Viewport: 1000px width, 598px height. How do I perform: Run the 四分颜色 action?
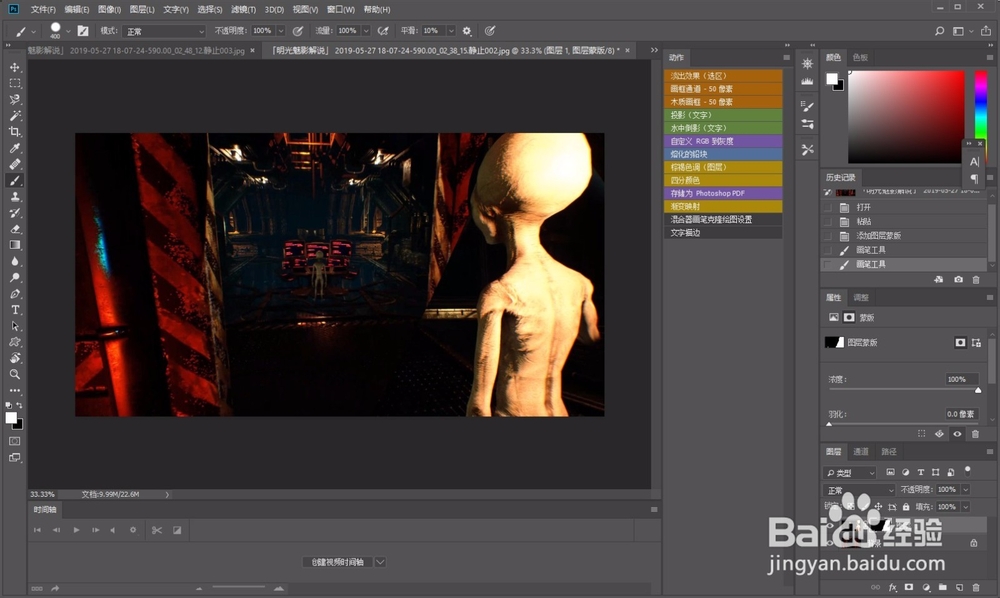(723, 180)
